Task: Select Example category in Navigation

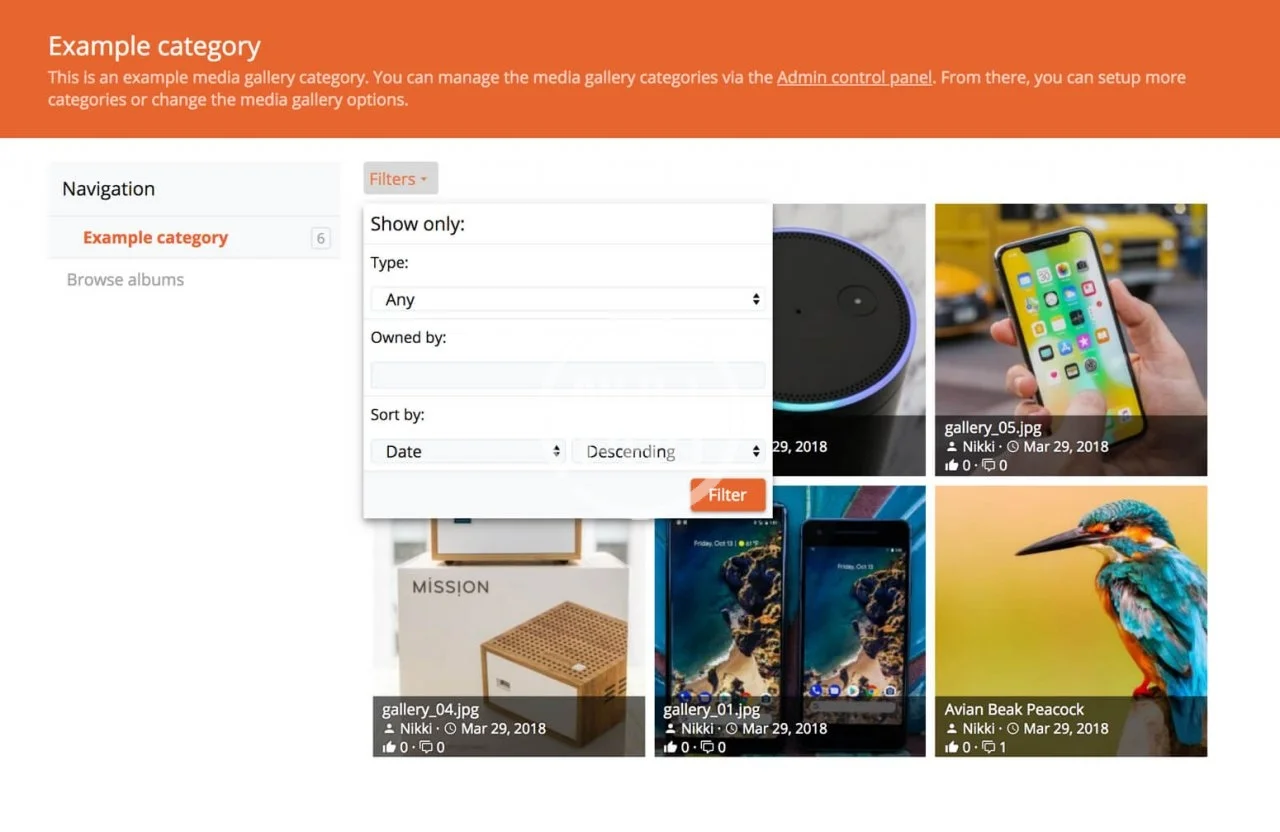Action: point(155,238)
